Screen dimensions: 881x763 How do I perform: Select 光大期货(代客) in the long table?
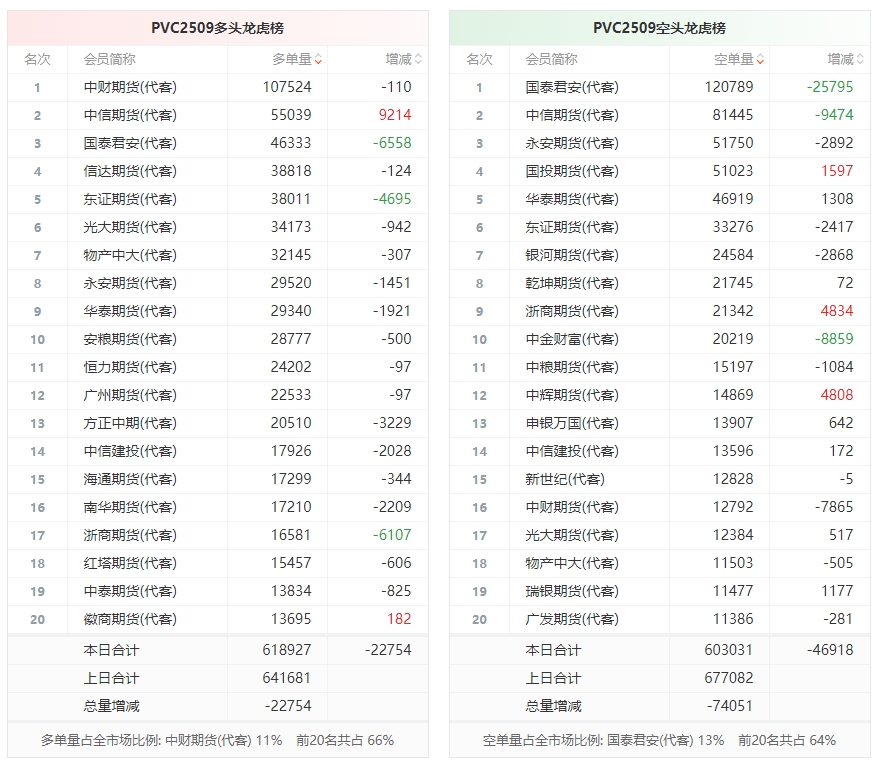[x=130, y=227]
